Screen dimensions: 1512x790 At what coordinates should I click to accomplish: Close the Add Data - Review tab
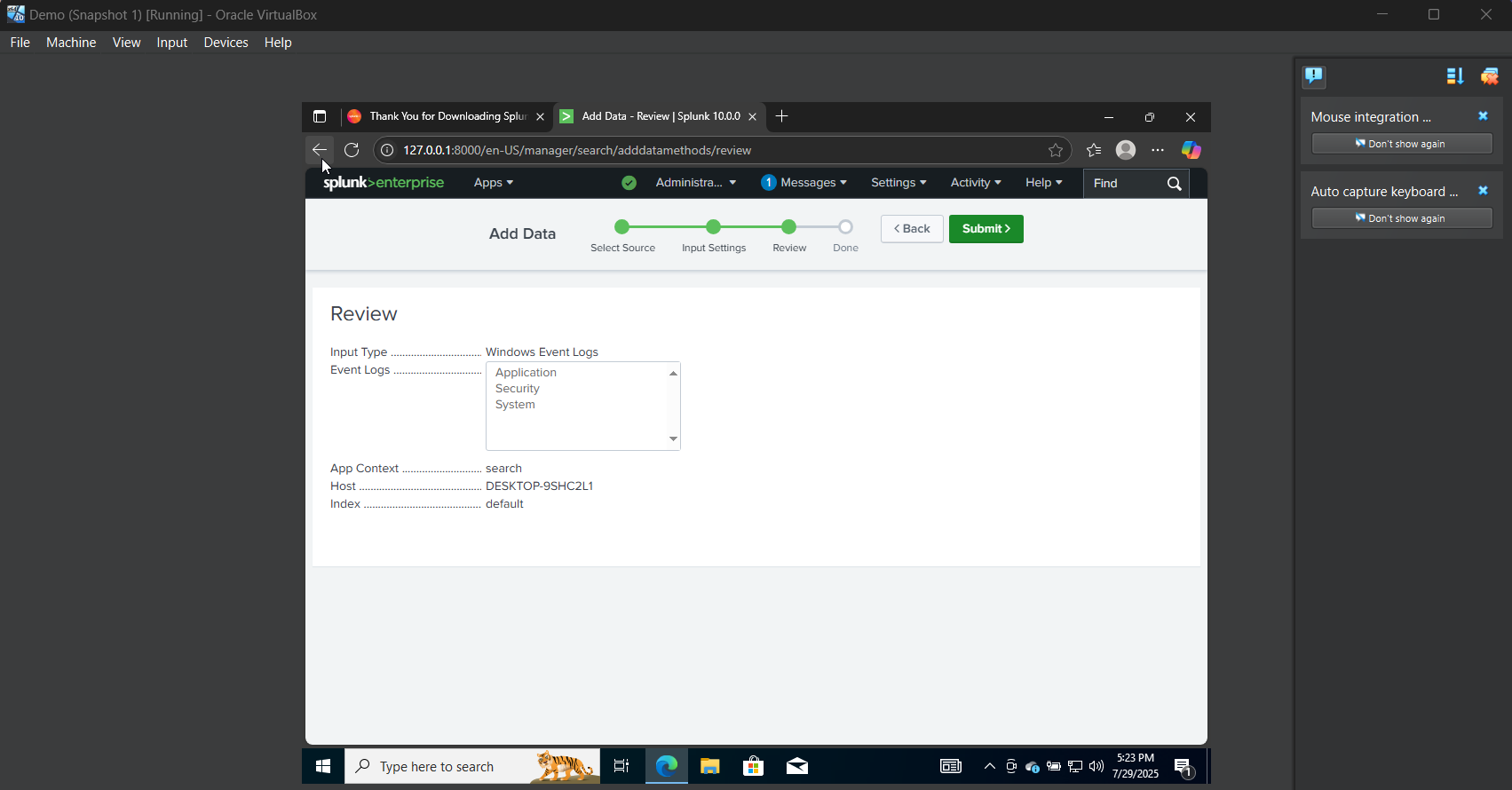(753, 116)
